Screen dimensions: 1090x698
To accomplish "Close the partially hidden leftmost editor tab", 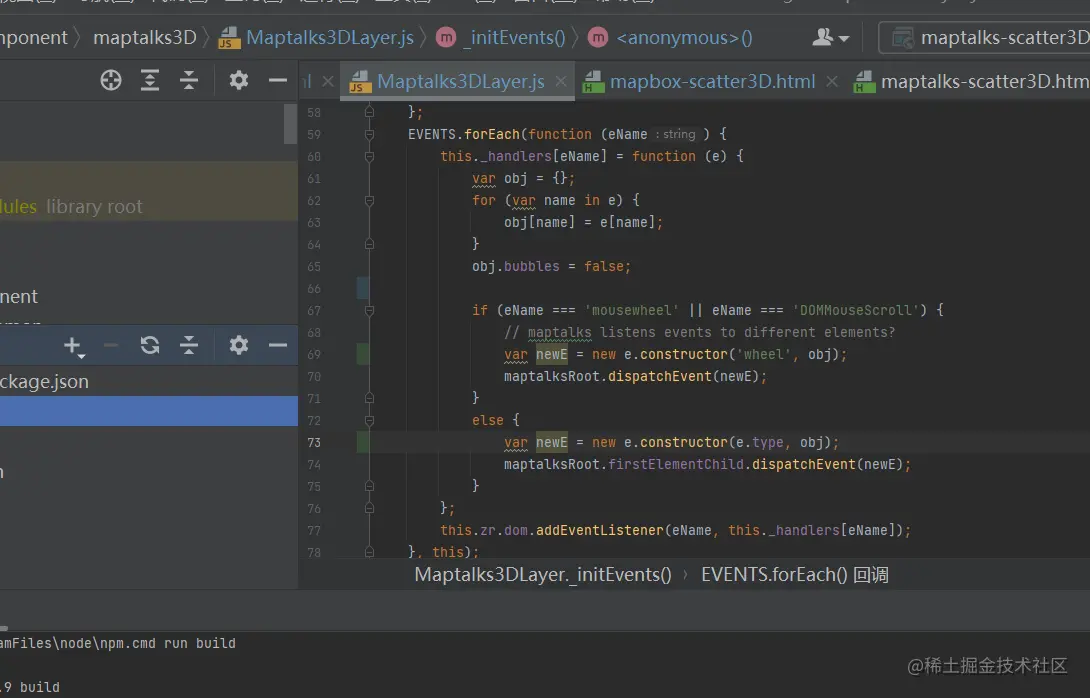I will pos(327,81).
